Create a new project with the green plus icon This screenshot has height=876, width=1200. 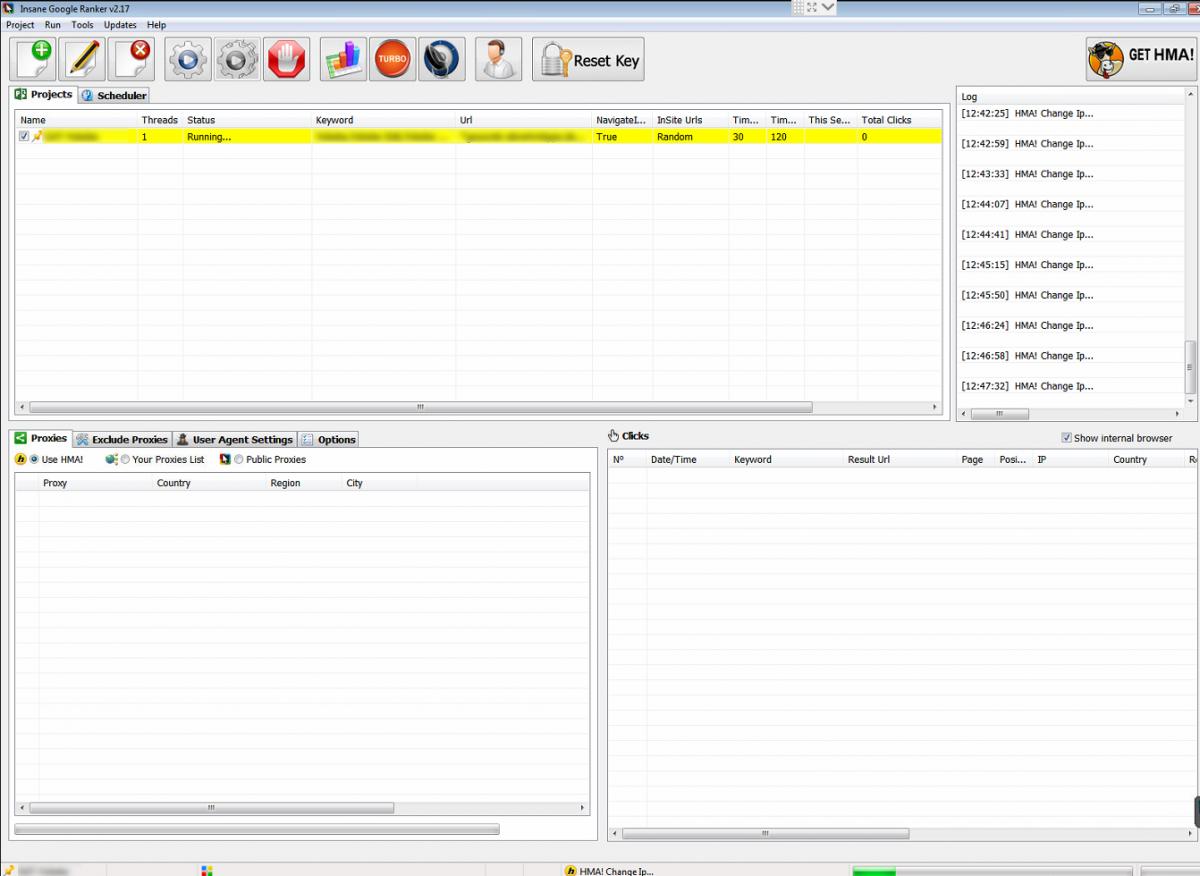(33, 59)
